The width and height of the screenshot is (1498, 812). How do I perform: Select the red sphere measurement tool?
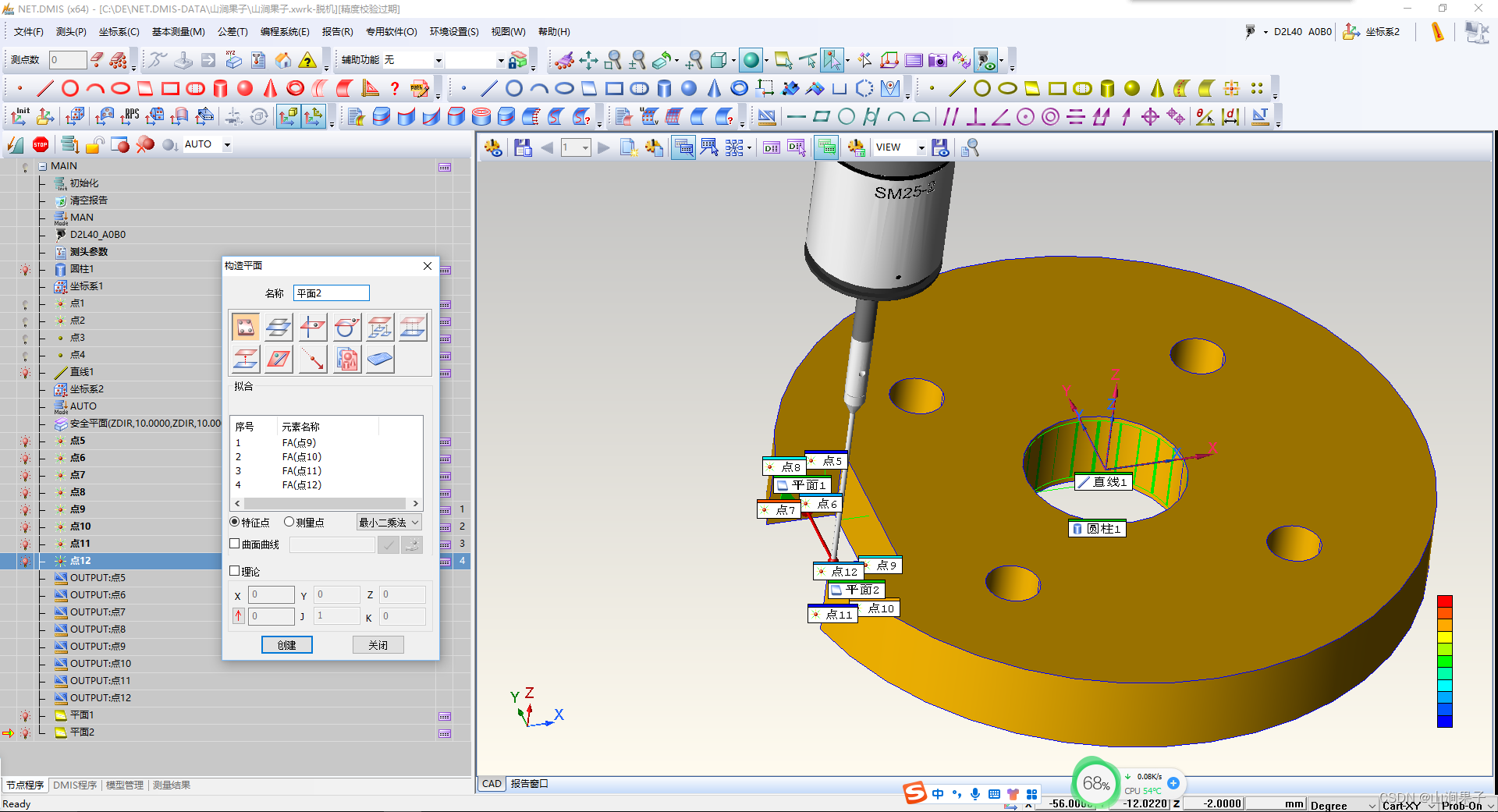(x=245, y=88)
